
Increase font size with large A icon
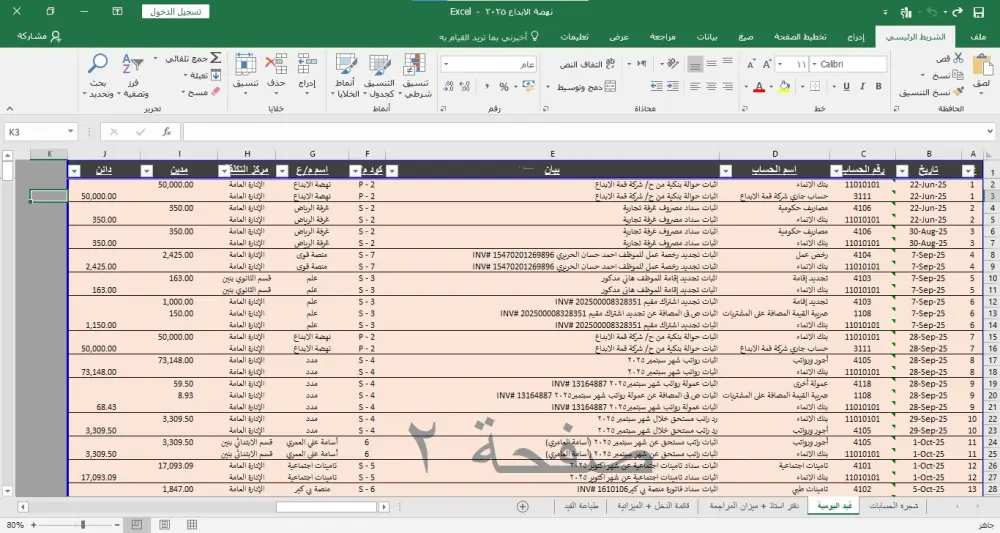click(767, 64)
